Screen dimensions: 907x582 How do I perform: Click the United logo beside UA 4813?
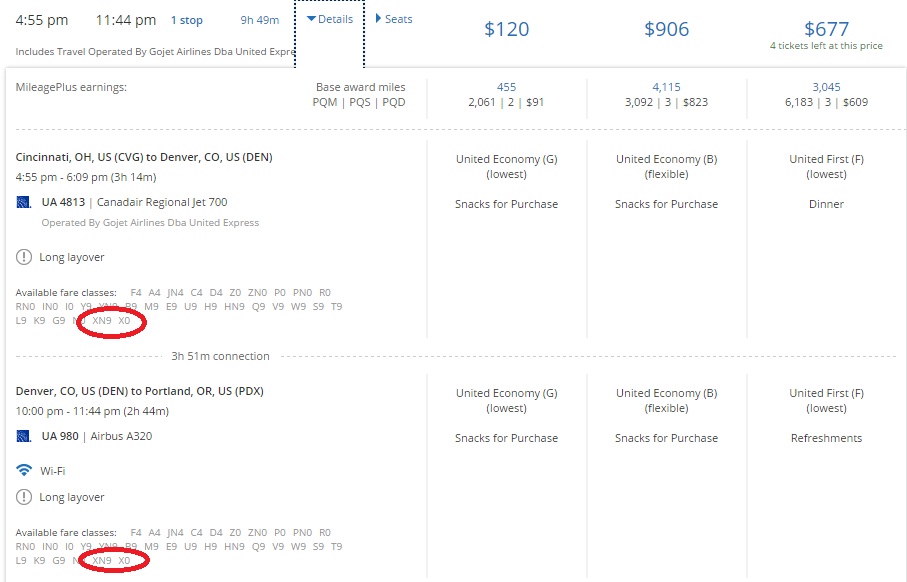[x=24, y=203]
